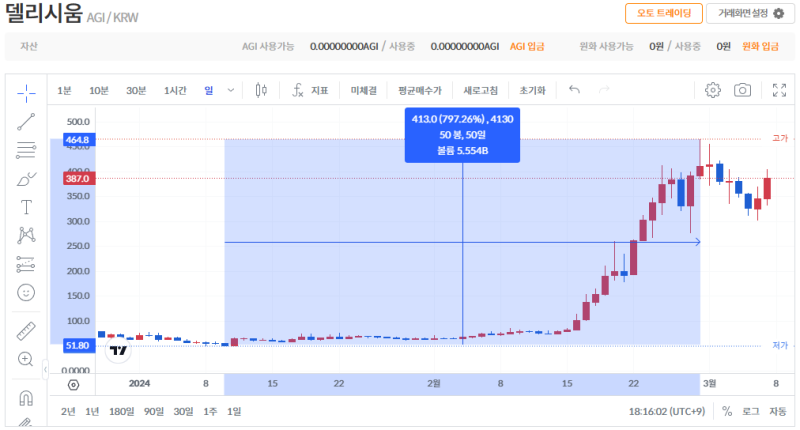Select the 1분 interval
800x430 pixels.
(64, 90)
